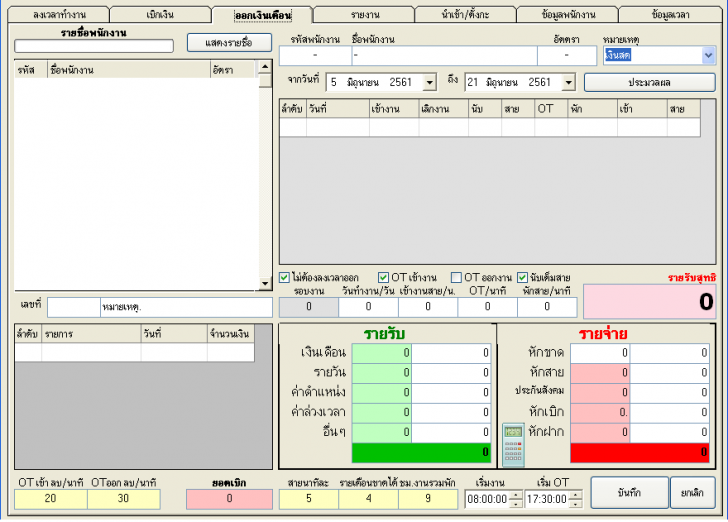Go to the ข้อมูลพนักงาน tab

point(568,14)
